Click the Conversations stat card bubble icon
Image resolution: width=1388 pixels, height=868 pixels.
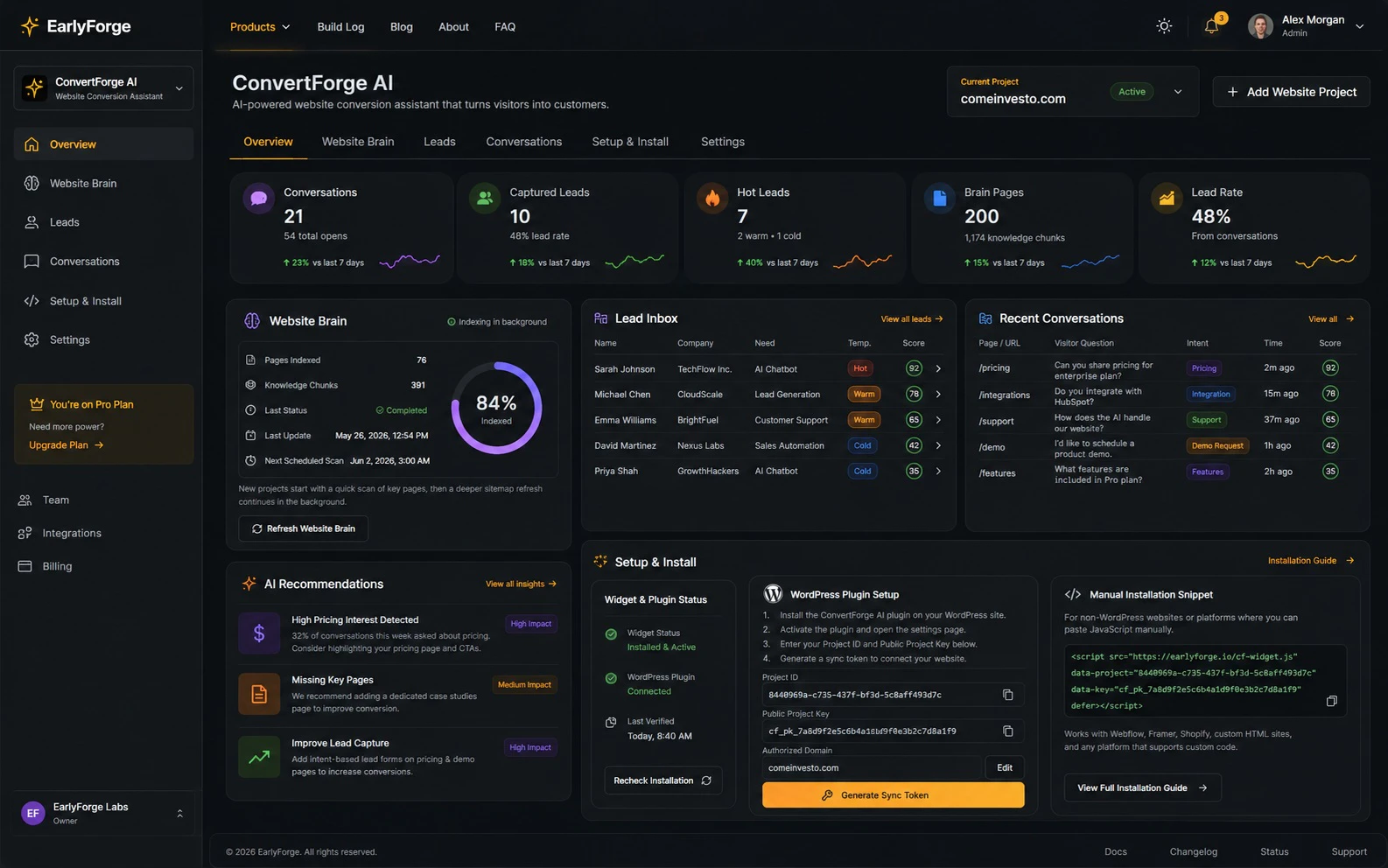point(259,199)
